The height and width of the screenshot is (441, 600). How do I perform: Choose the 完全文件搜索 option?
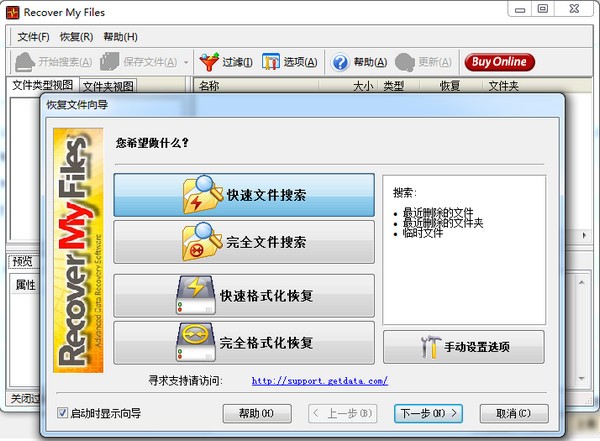(244, 242)
